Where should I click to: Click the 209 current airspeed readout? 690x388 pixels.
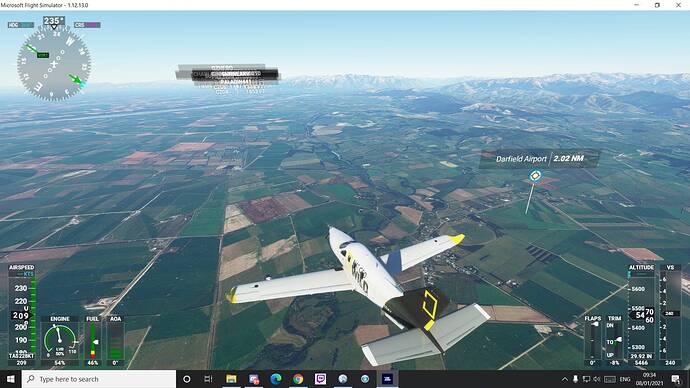pyautogui.click(x=20, y=315)
